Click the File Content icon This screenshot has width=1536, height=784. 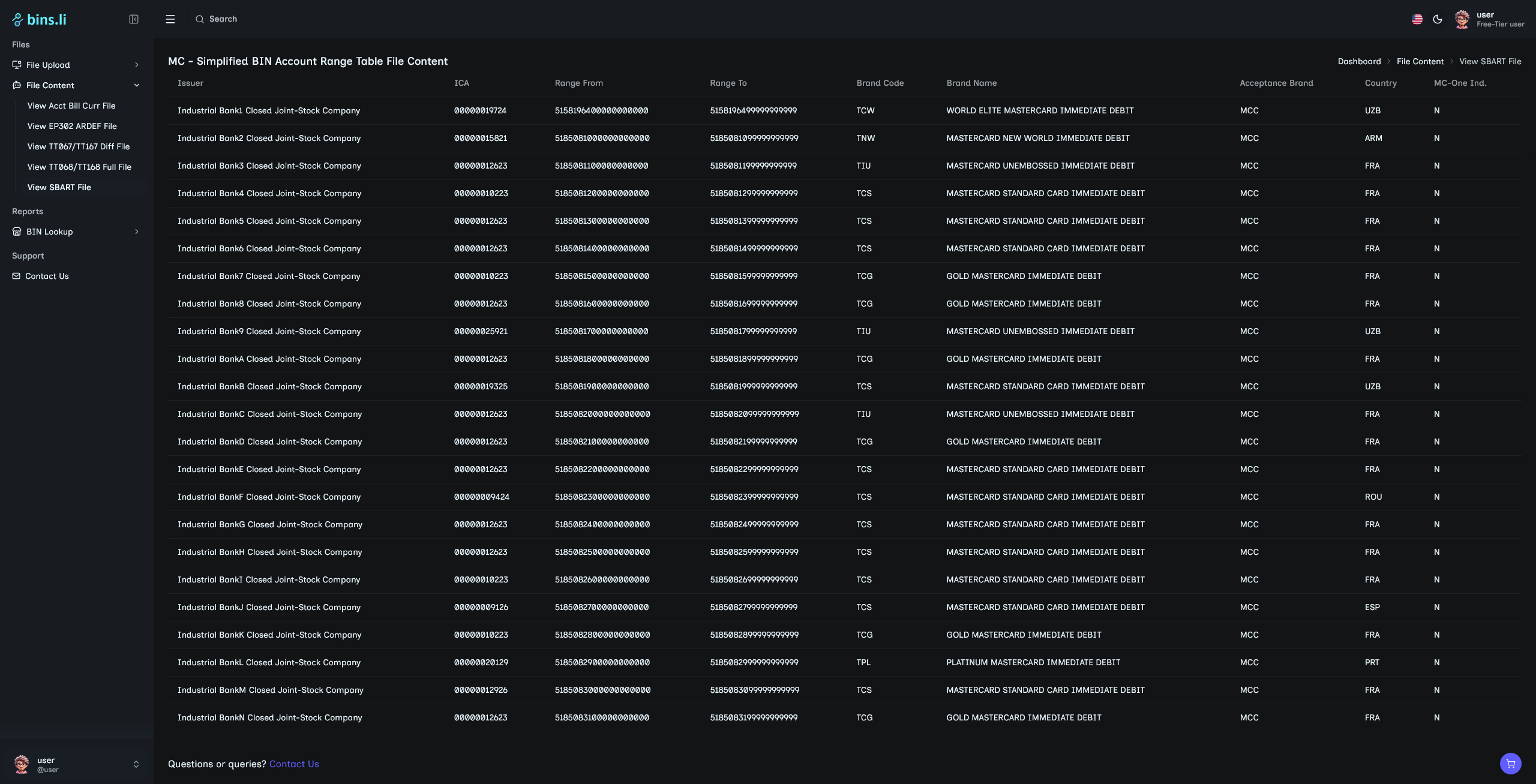[17, 85]
